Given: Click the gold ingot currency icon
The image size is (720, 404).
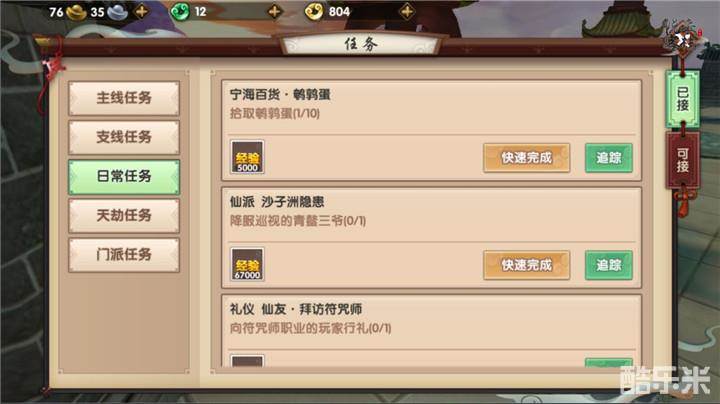Looking at the screenshot, I should pos(76,12).
